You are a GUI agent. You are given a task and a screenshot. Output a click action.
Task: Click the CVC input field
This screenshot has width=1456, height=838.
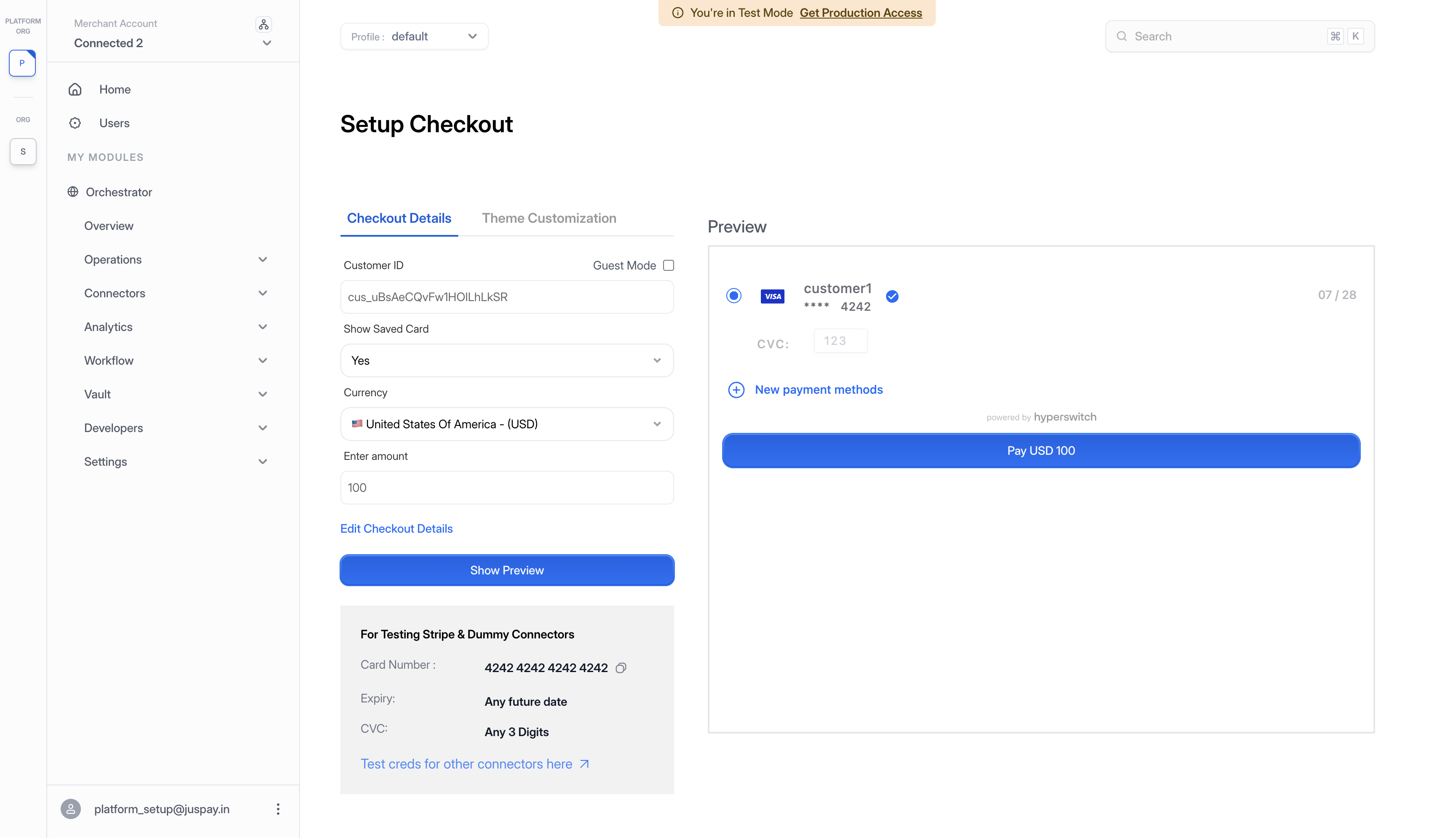click(x=840, y=341)
